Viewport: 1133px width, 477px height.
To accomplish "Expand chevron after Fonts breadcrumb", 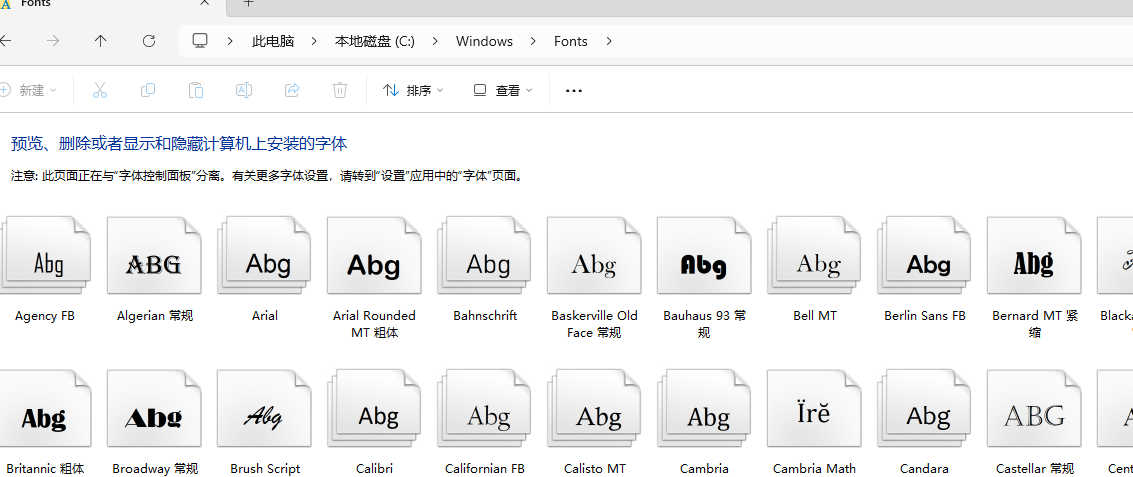I will pos(608,41).
